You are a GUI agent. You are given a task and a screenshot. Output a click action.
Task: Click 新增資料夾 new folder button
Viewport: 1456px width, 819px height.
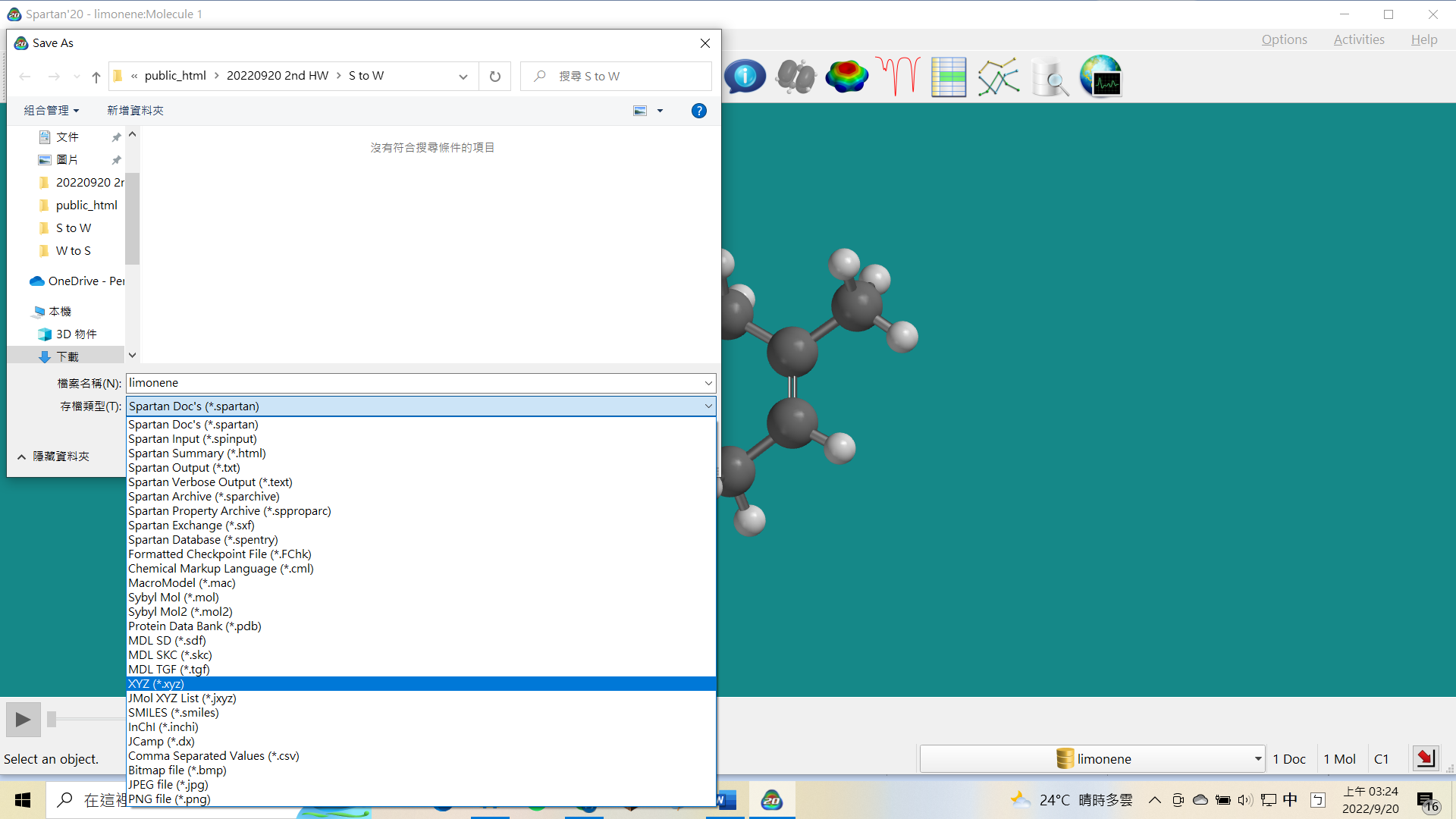pos(135,111)
